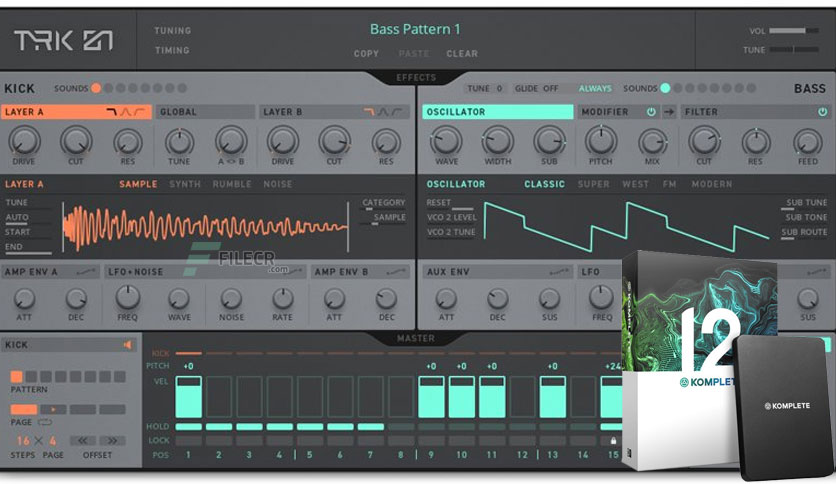Toggle the Modifier power button
This screenshot has width=836, height=484.
click(651, 112)
